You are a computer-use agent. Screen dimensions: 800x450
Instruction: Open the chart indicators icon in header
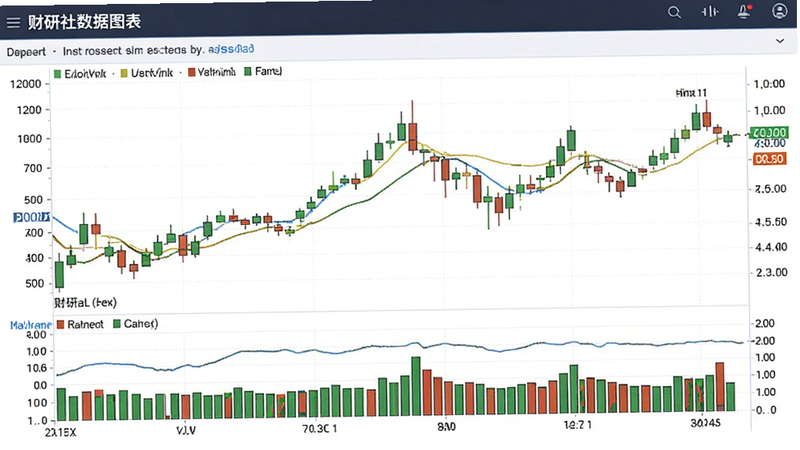[709, 12]
